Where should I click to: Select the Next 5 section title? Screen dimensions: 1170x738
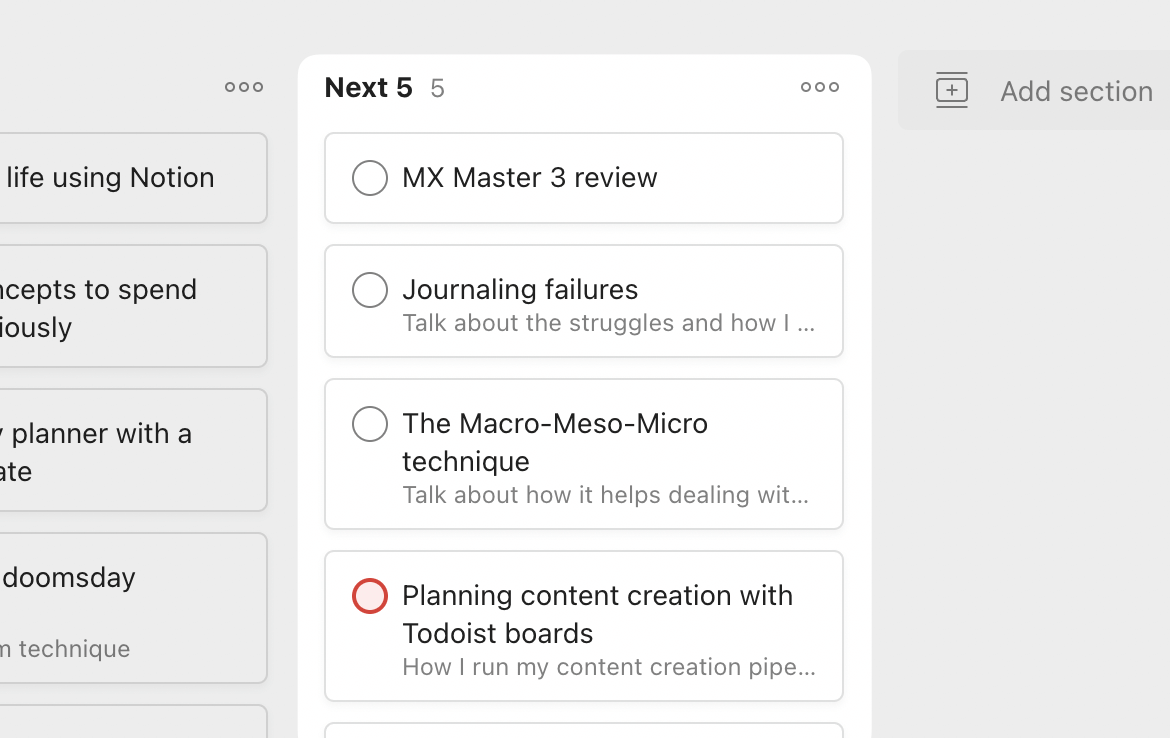pos(368,88)
